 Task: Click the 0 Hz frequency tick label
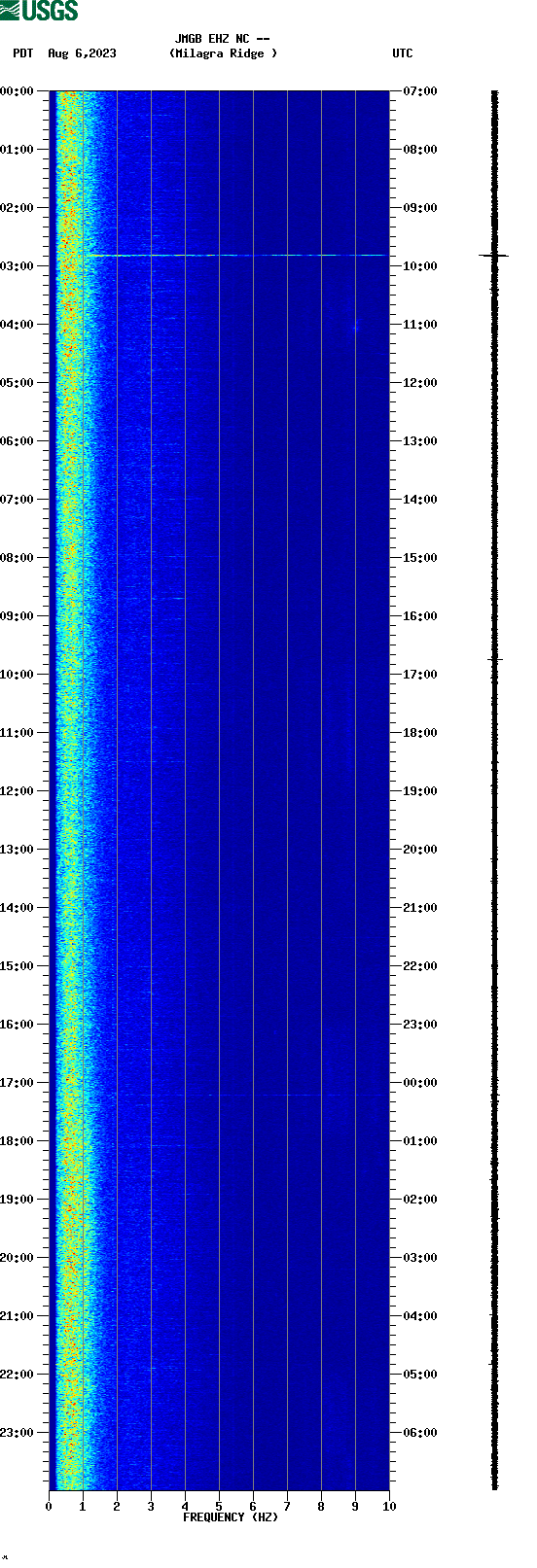(x=49, y=1507)
